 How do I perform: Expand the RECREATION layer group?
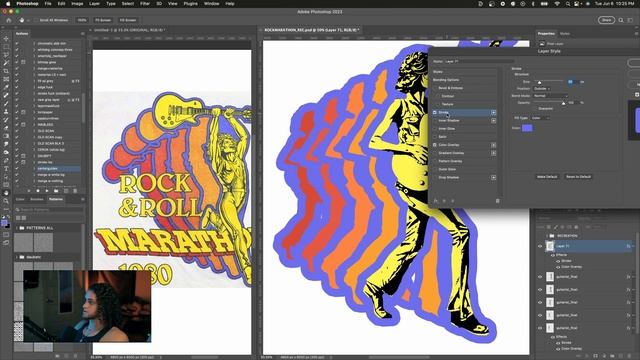[547, 236]
